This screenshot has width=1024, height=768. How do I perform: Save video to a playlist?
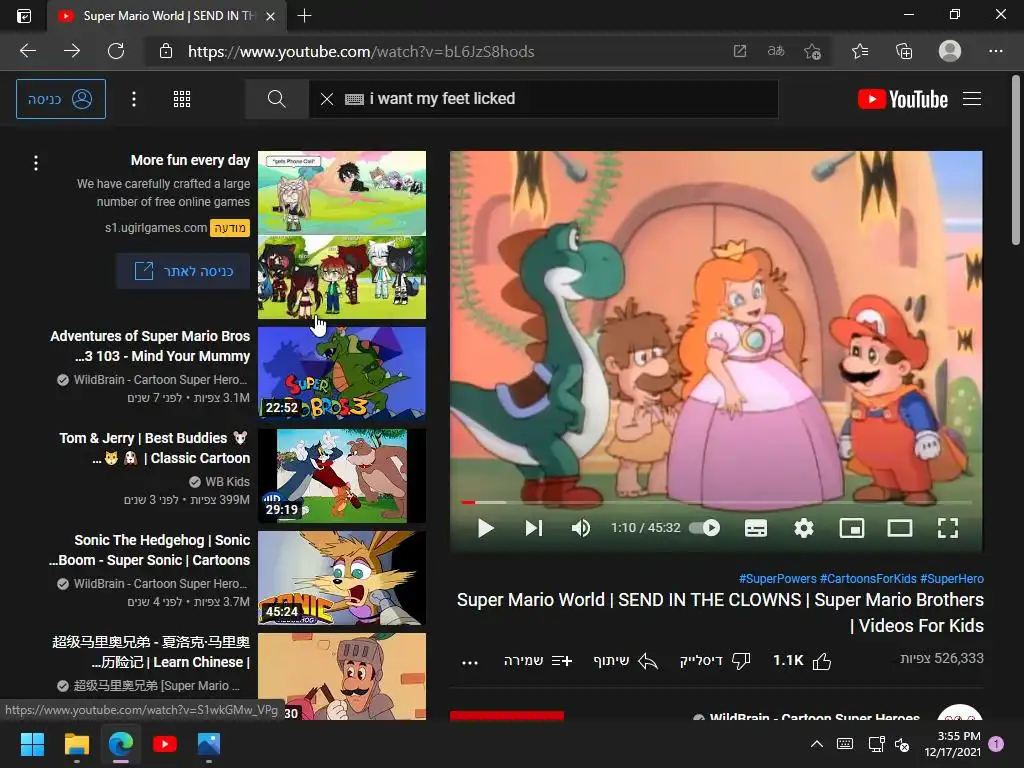tap(537, 661)
